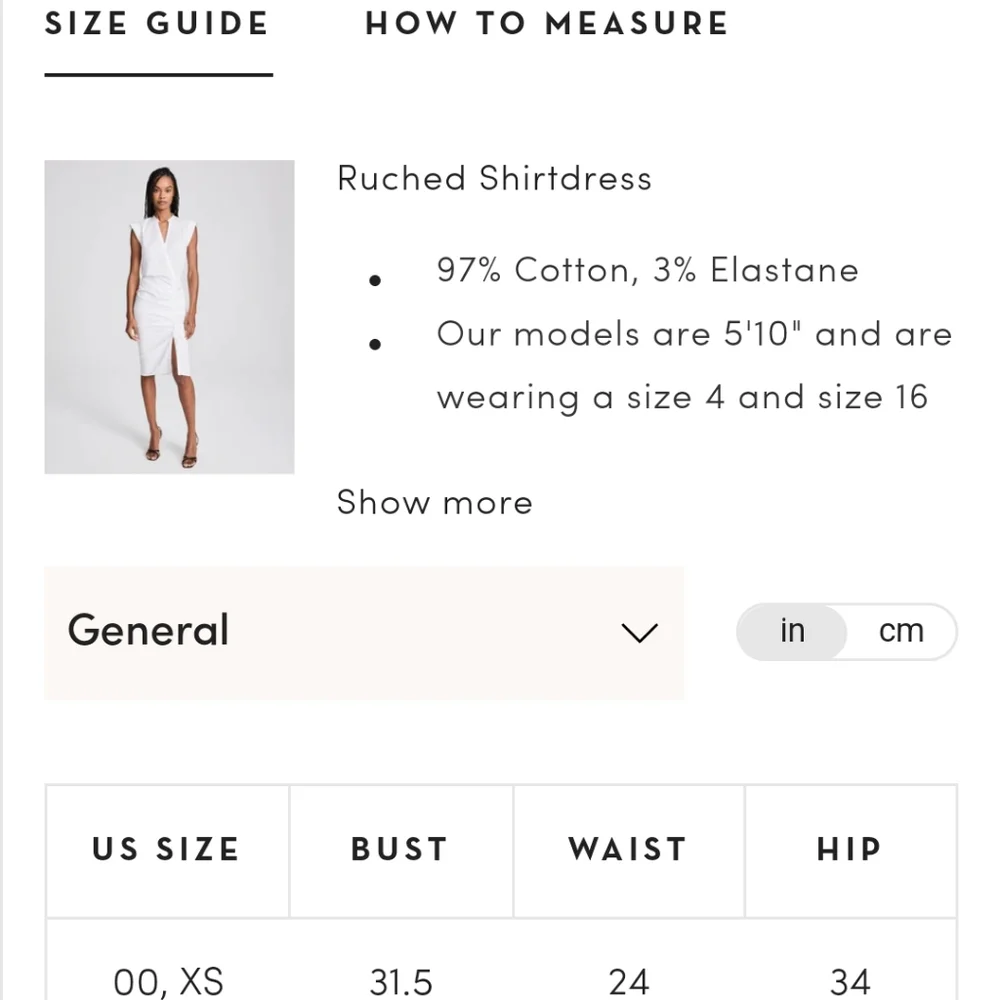
Task: Toggle the inches/centimeters unit switch
Action: [x=846, y=630]
